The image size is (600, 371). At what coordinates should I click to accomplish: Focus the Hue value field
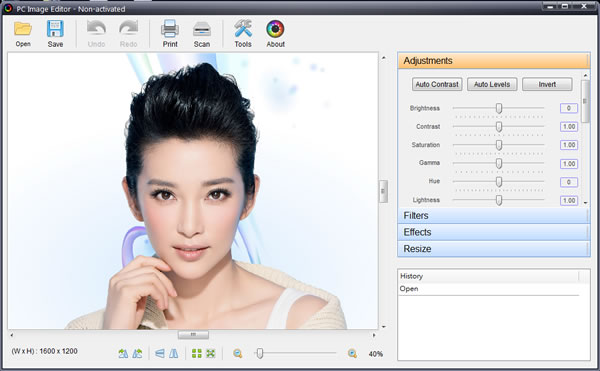(569, 182)
